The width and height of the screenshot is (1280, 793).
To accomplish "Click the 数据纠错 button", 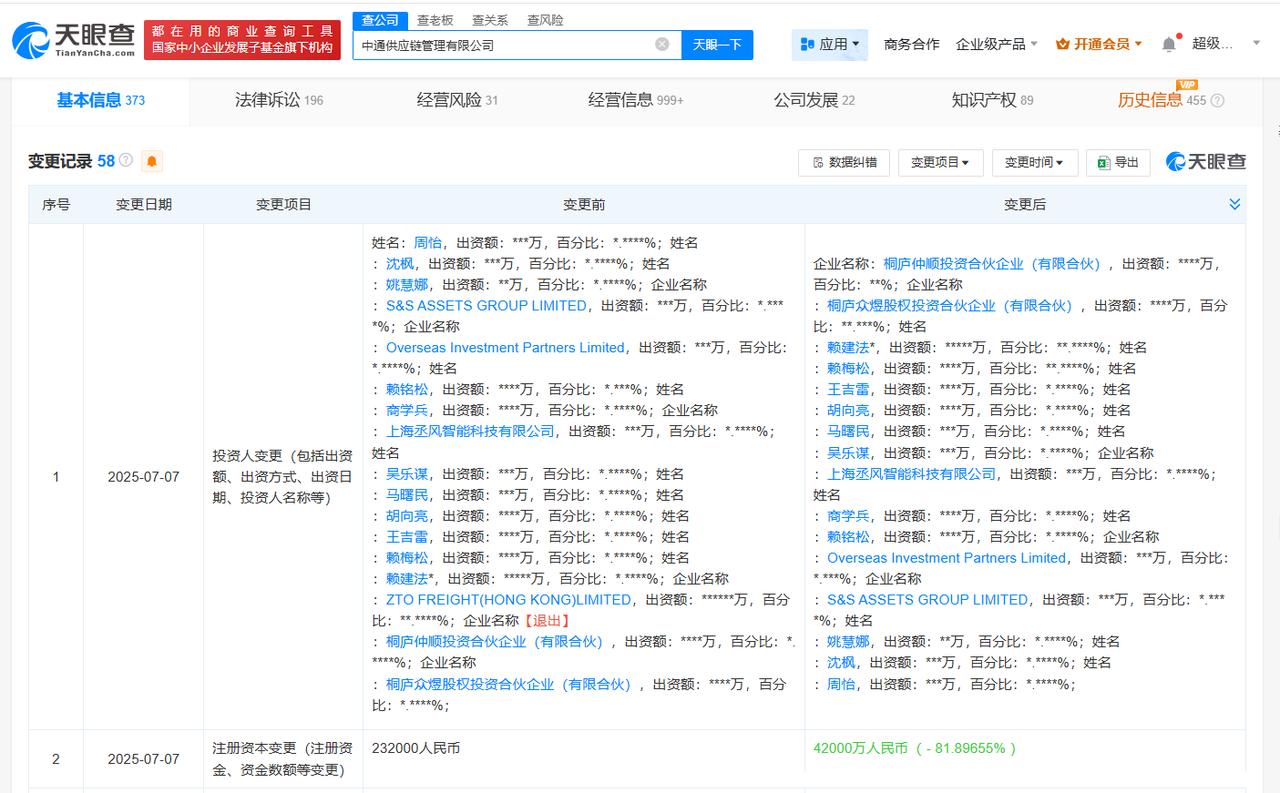I will pyautogui.click(x=844, y=162).
